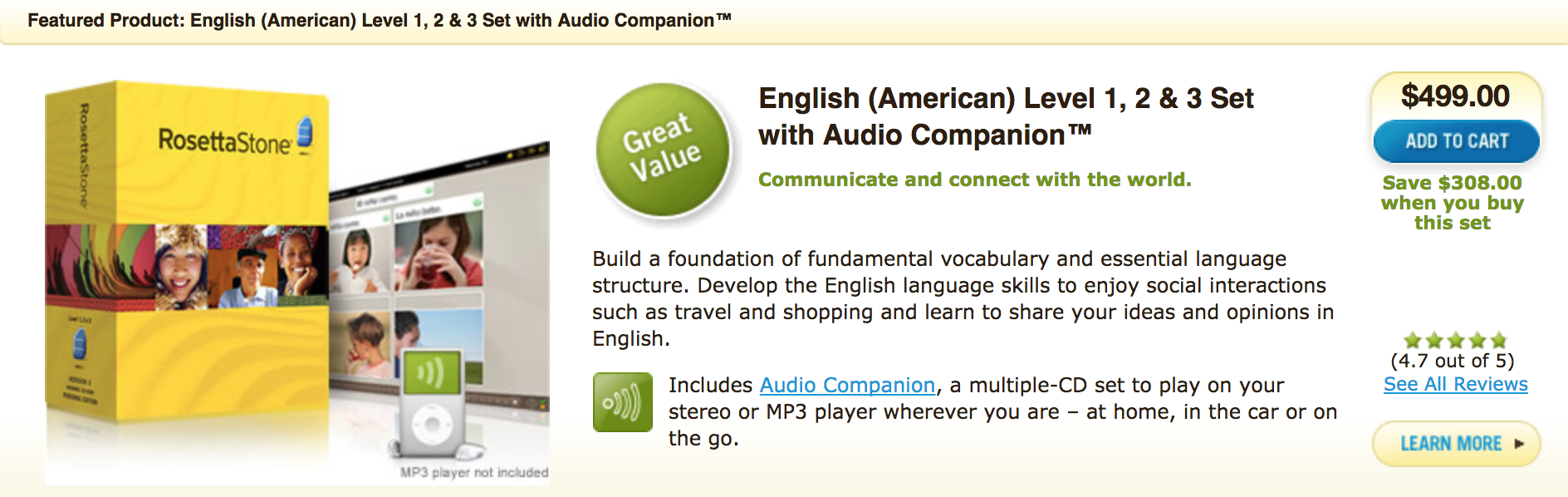Click the blue stone emblem on box top
Image resolution: width=1568 pixels, height=497 pixels.
[305, 133]
